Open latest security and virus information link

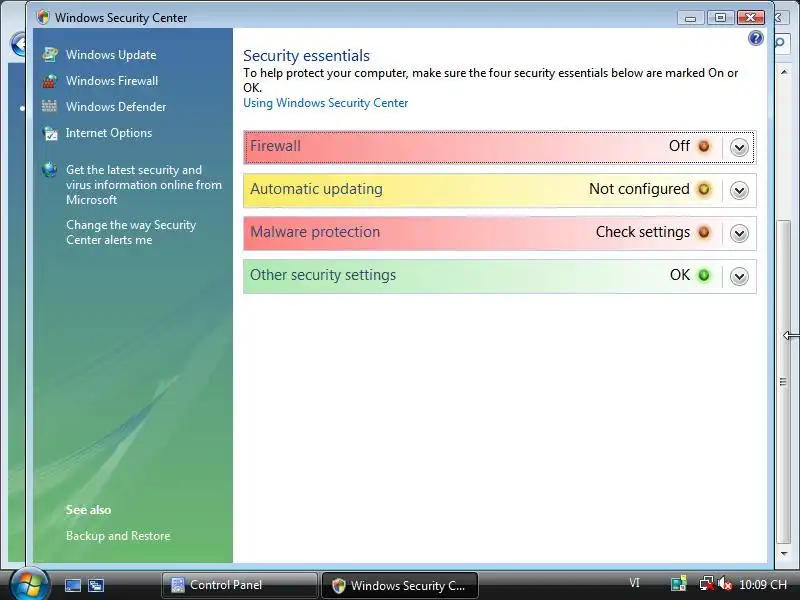[x=144, y=185]
